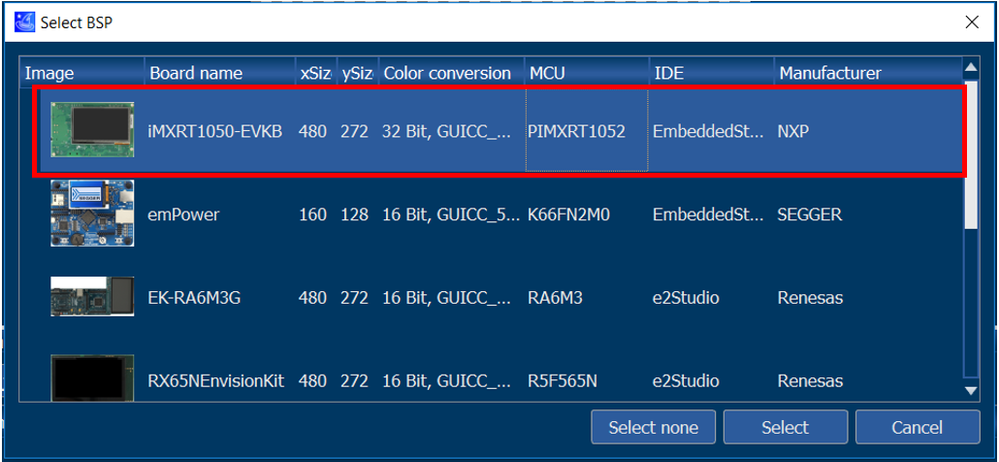Click the Color conversion column header
Screen dimensions: 999x462
coord(447,73)
